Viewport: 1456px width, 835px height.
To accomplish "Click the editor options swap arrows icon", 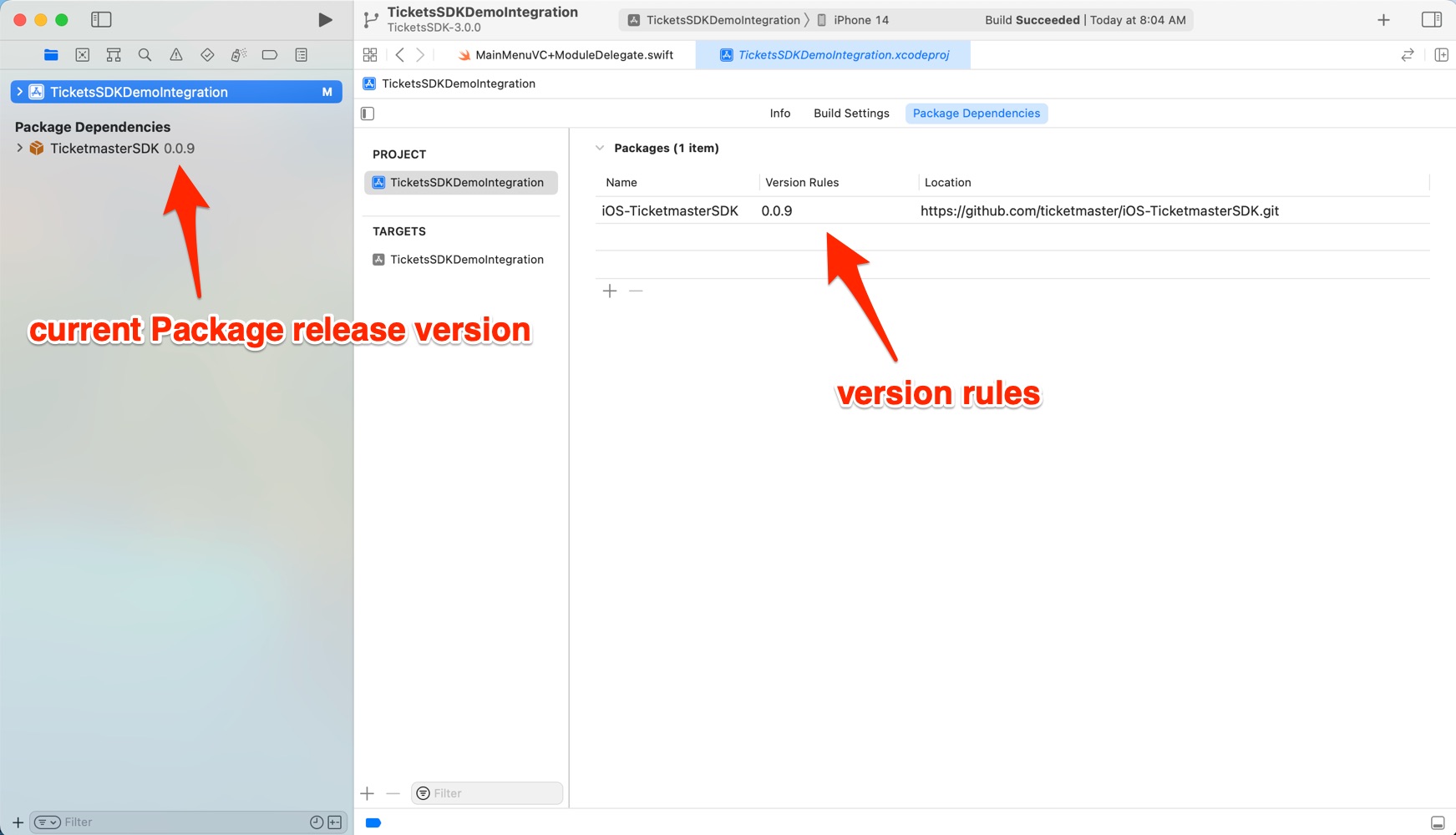I will (1408, 55).
